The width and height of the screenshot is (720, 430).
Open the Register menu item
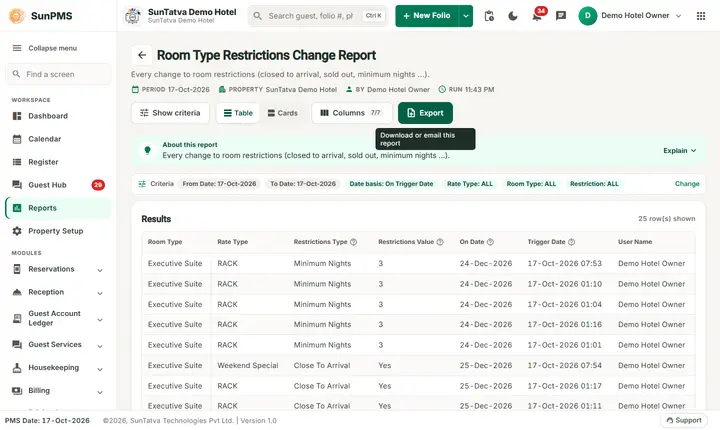click(x=58, y=162)
